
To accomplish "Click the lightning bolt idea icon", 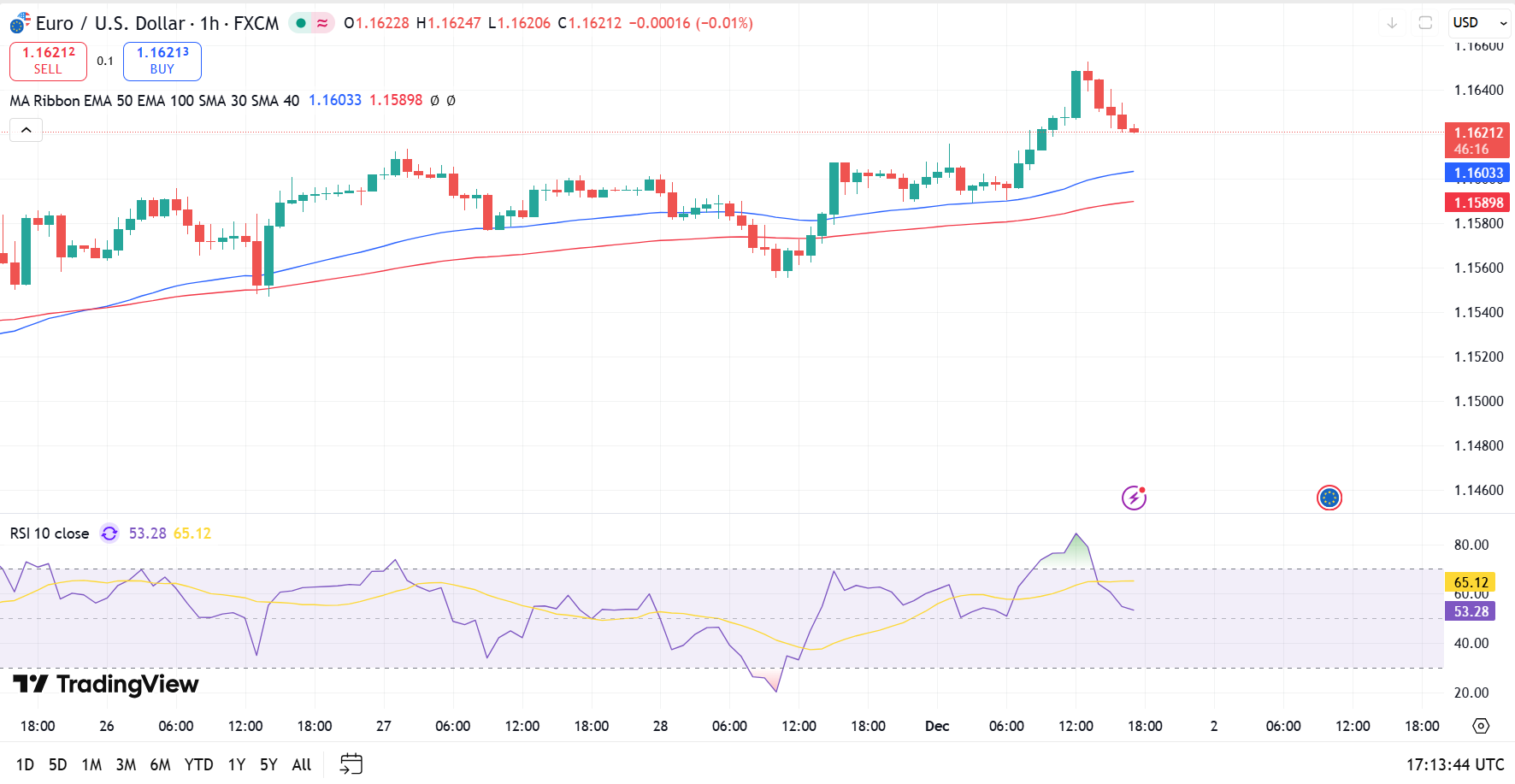I will tap(1134, 498).
